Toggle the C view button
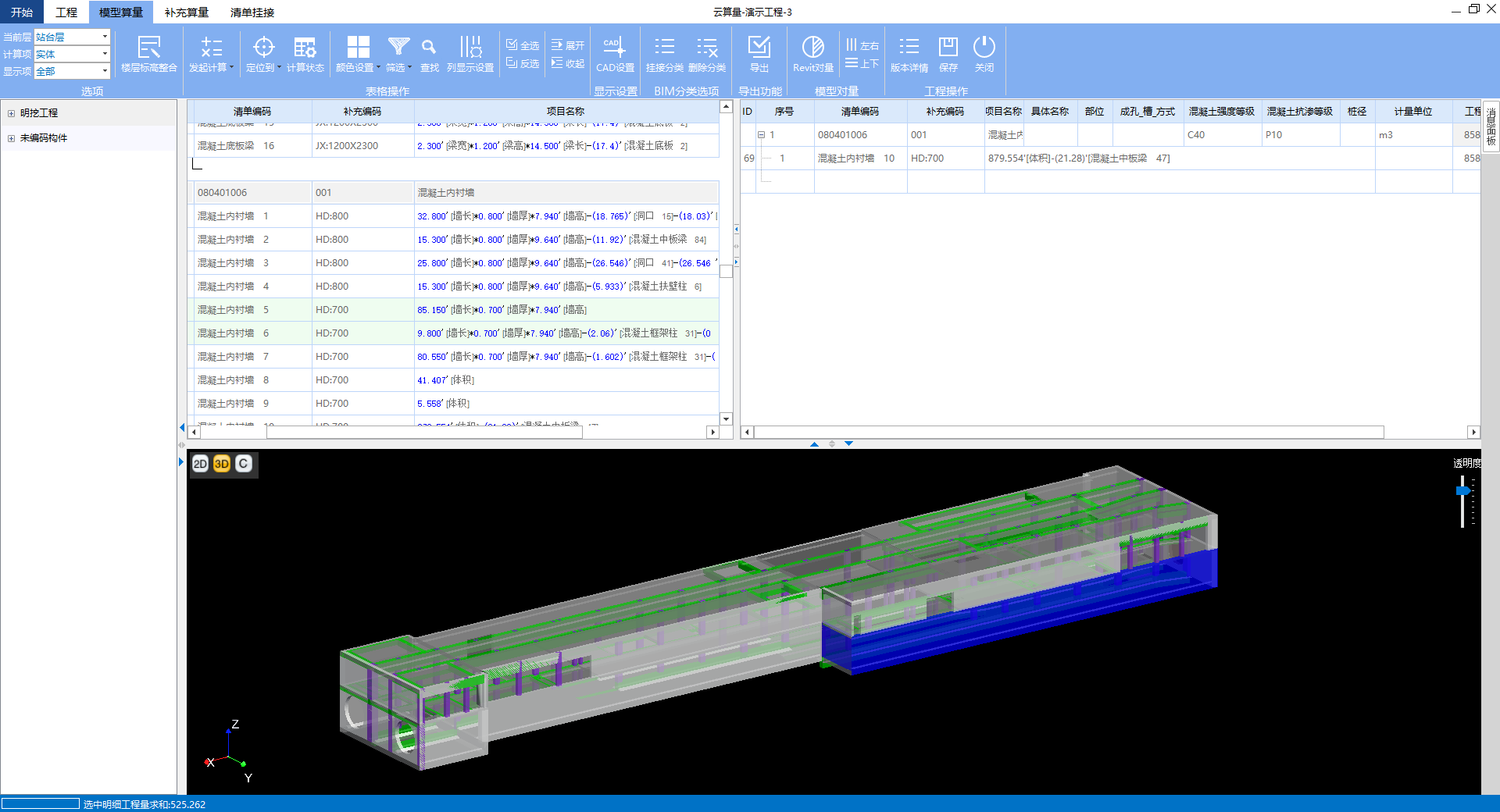Screen dimensions: 1500x812 (244, 464)
